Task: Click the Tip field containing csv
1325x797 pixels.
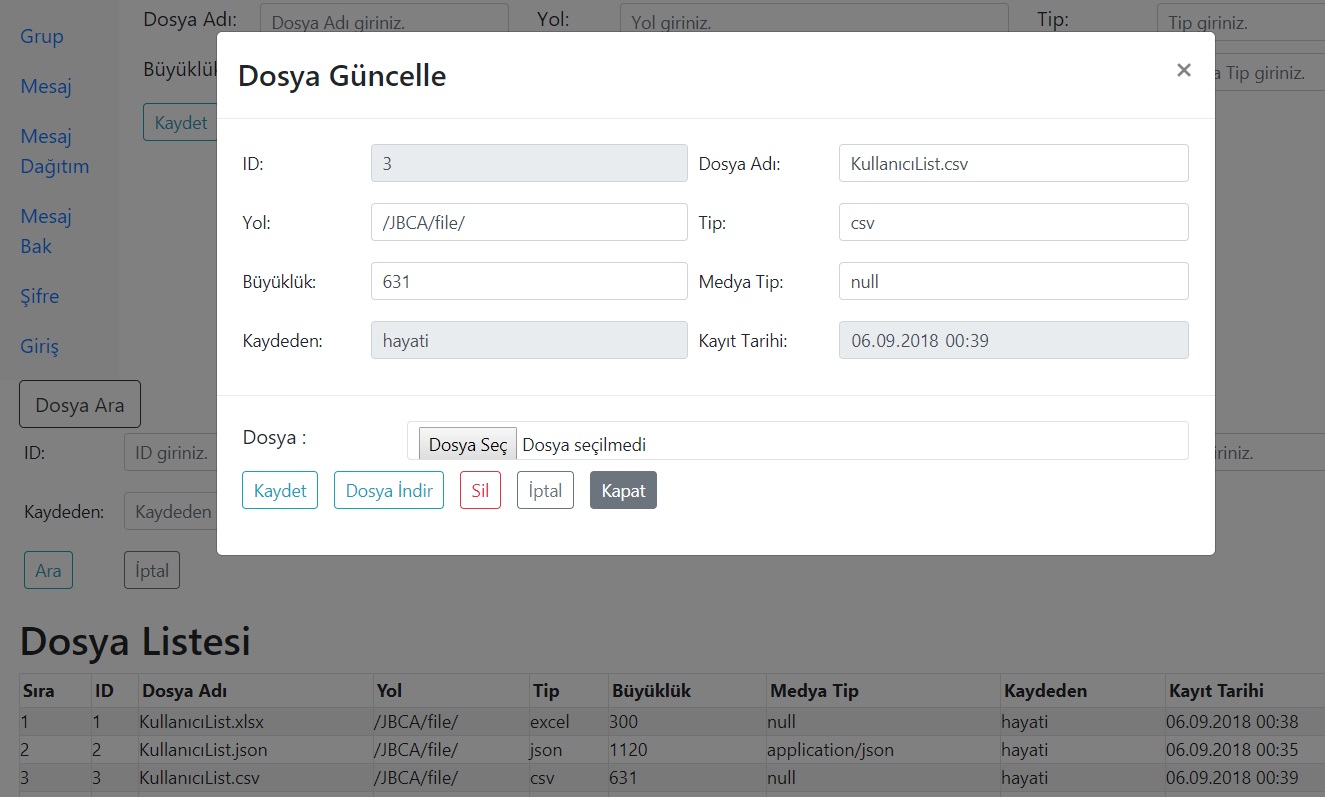Action: [x=1013, y=222]
